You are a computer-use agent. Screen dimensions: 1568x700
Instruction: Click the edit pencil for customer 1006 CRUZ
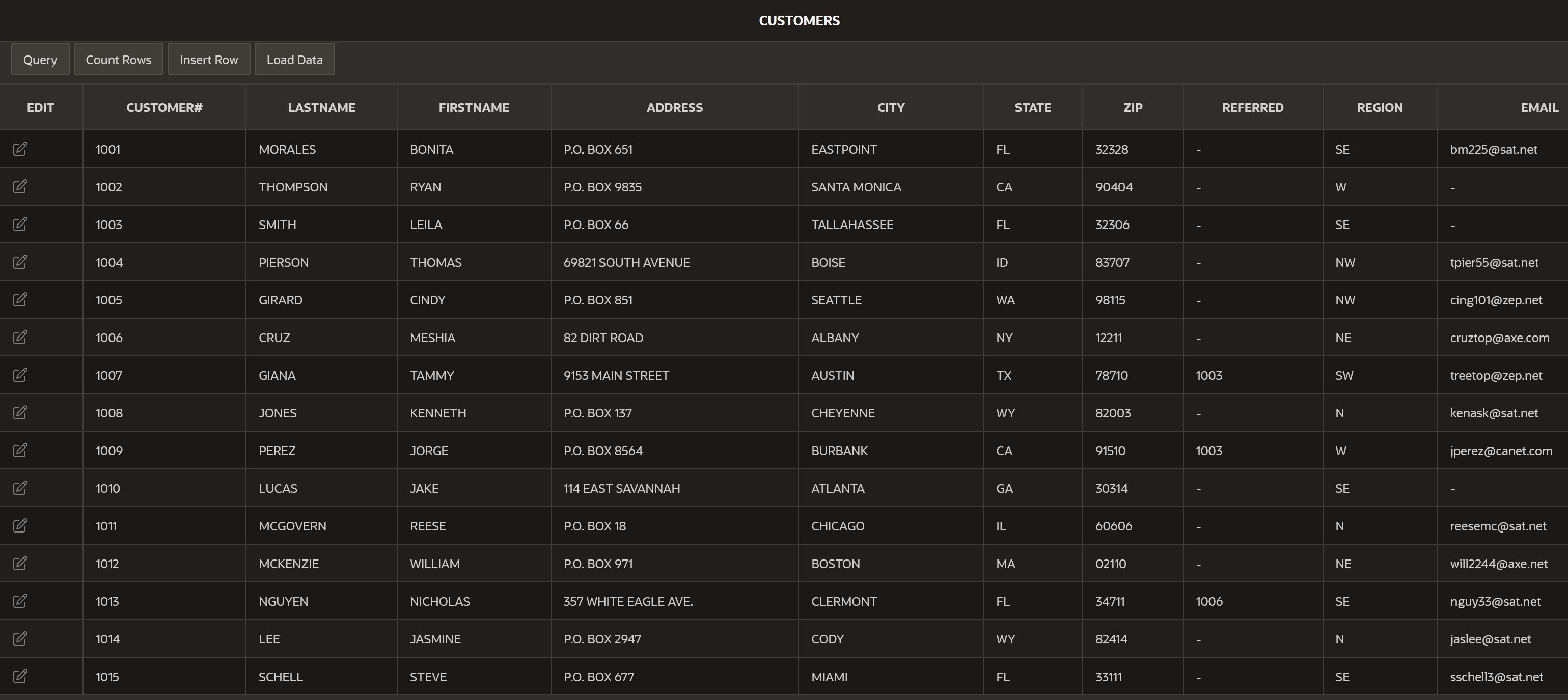(20, 337)
